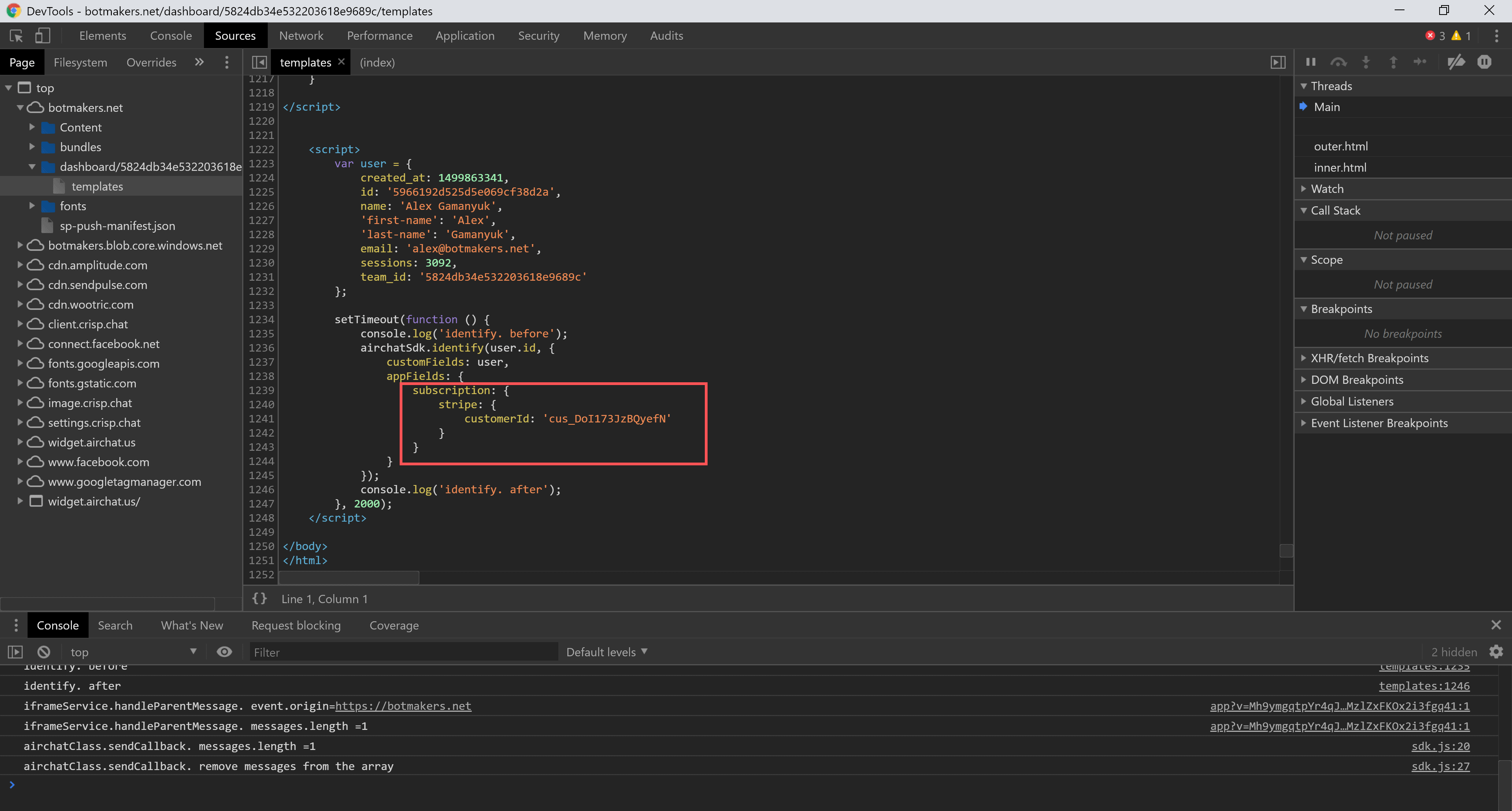Toggle the live expression eye icon

[224, 652]
